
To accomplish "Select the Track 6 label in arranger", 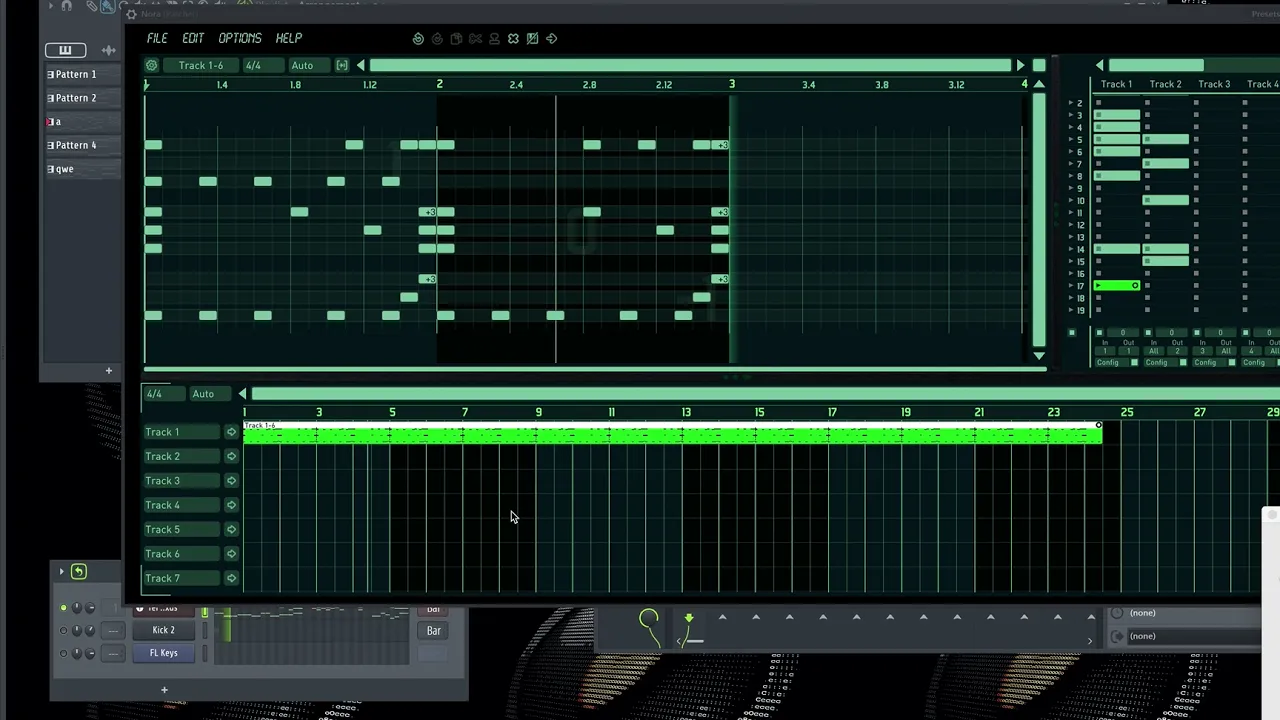I will (181, 554).
